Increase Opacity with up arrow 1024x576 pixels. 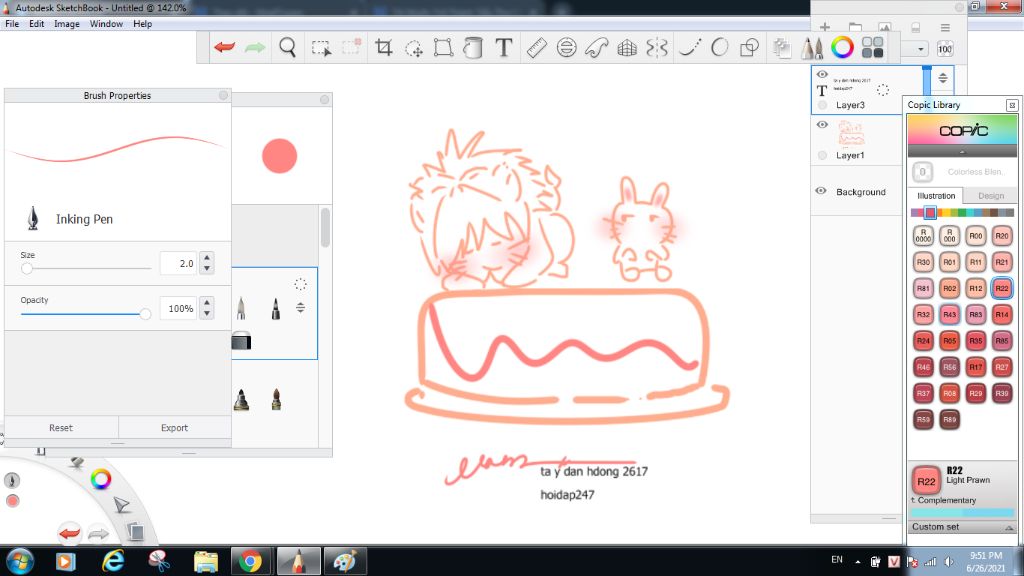[207, 302]
